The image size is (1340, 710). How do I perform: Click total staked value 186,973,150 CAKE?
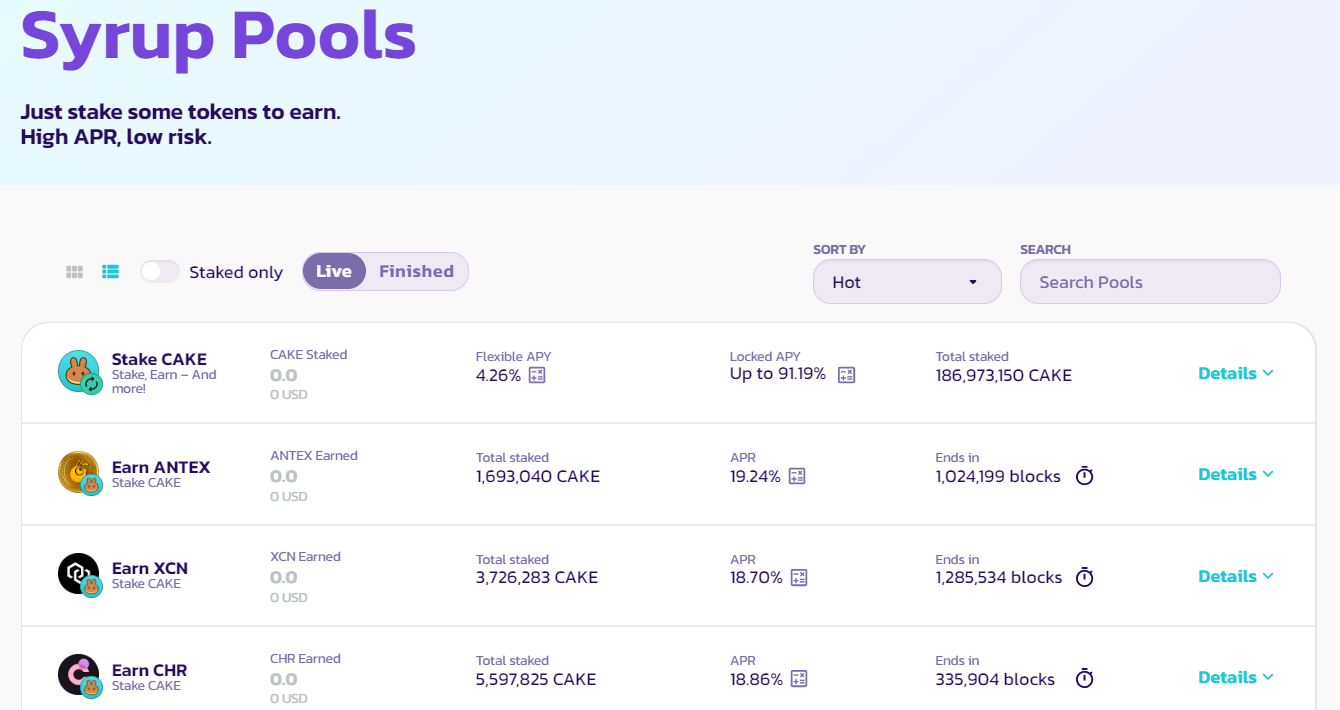coord(1004,375)
